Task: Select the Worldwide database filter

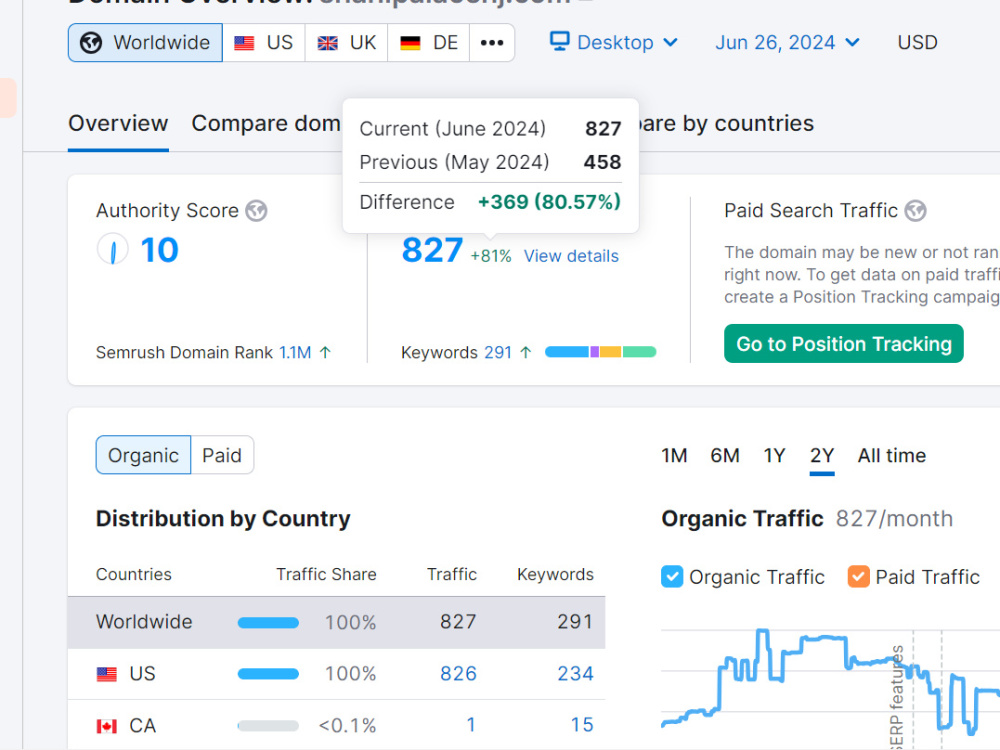Action: (145, 43)
